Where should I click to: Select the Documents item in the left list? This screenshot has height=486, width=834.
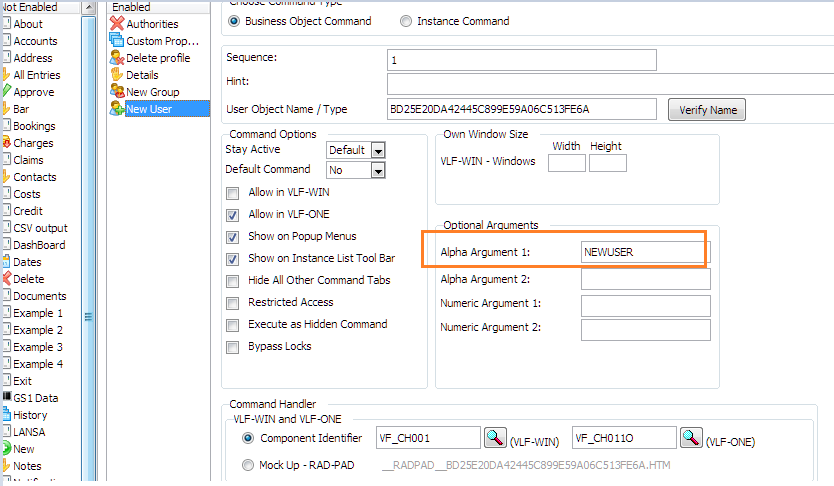pos(39,296)
